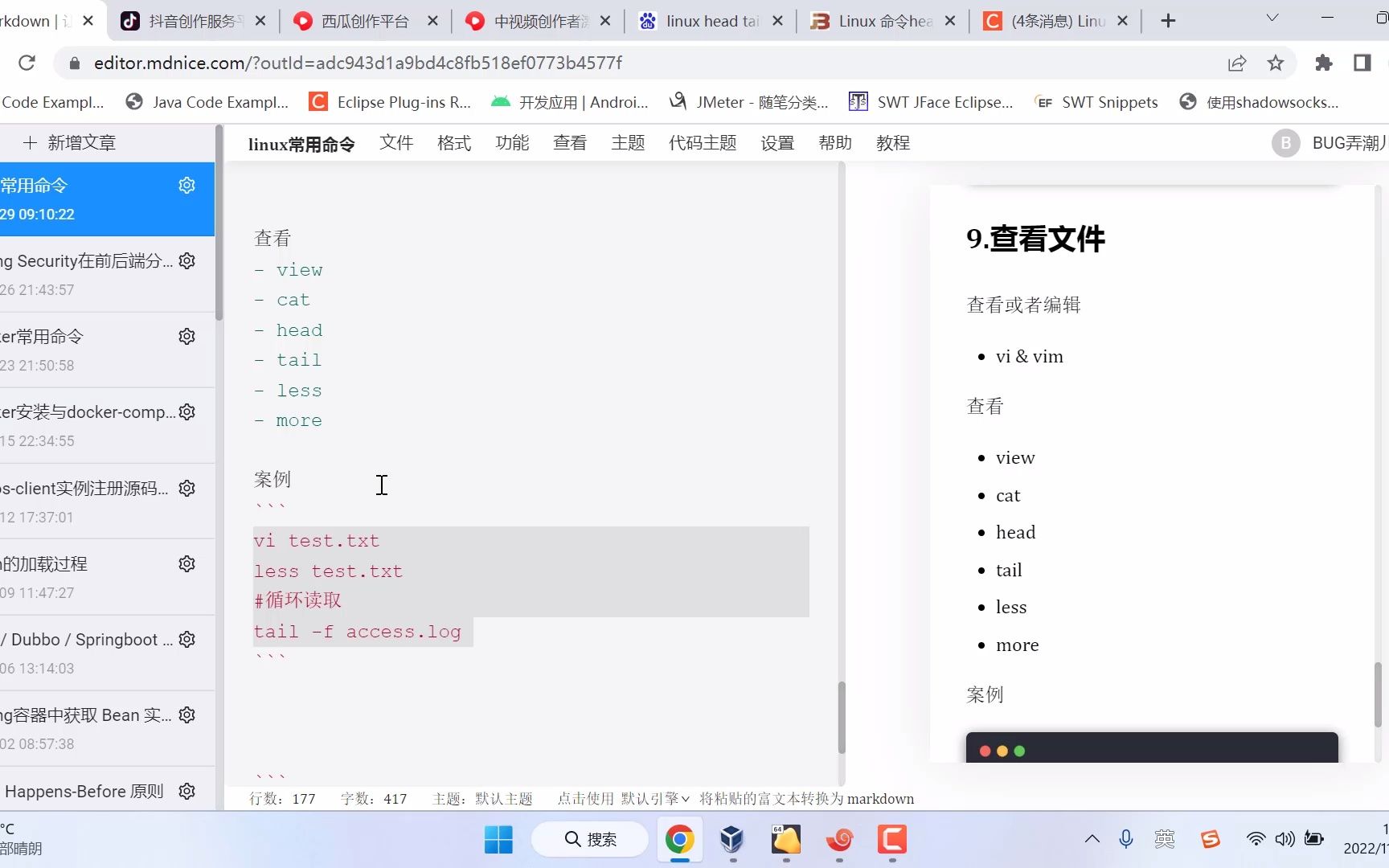The height and width of the screenshot is (868, 1389).
Task: Bookmark the page via the star icon
Action: (x=1275, y=63)
